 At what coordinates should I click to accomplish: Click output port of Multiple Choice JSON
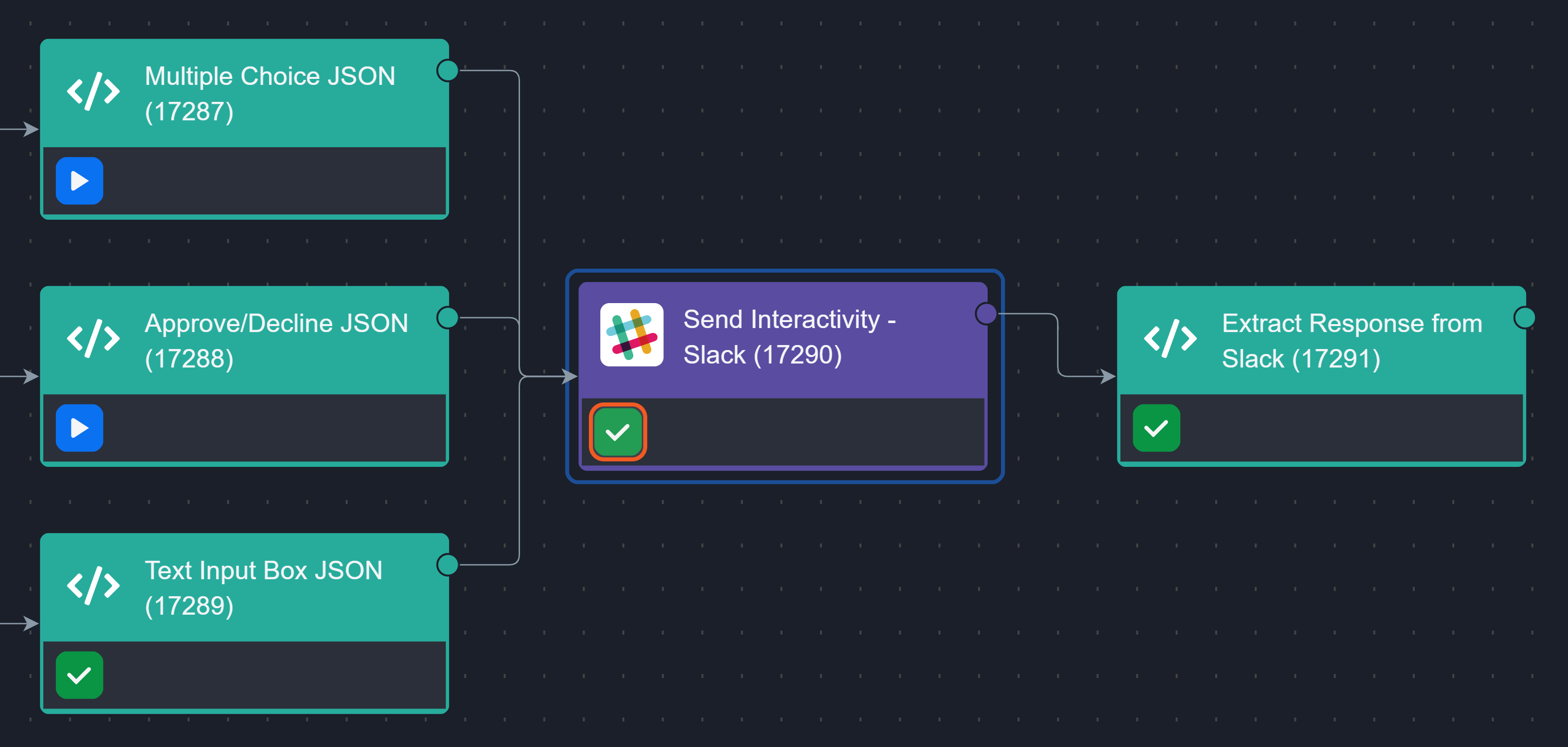tap(447, 70)
